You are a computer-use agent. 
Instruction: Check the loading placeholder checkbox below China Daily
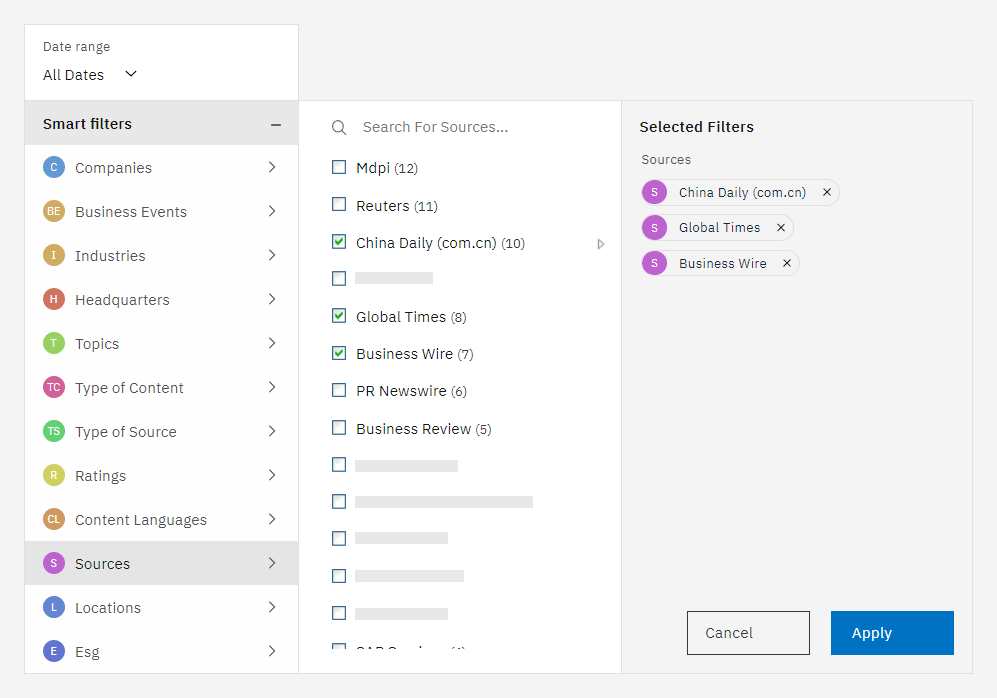[339, 278]
